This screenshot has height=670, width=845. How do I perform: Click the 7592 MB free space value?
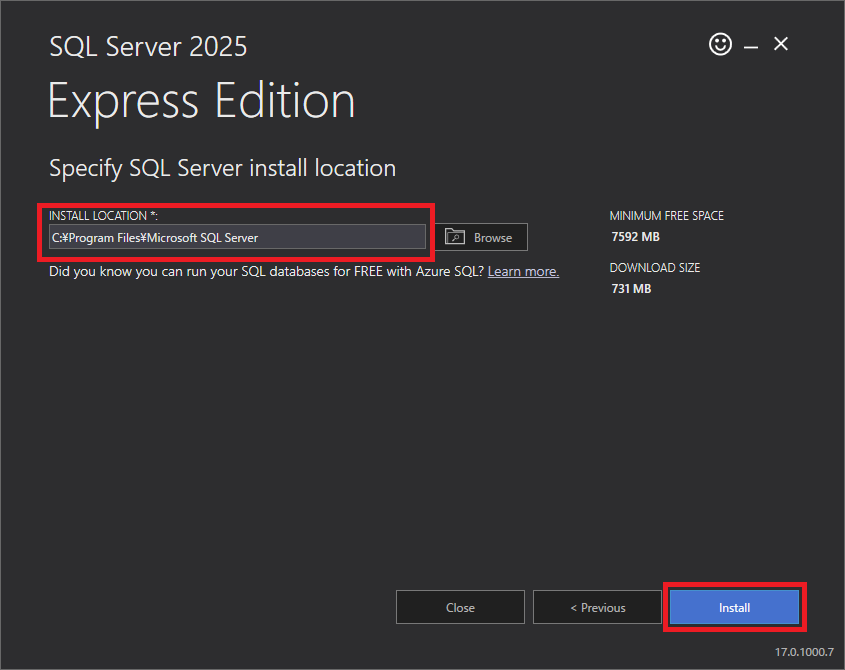pyautogui.click(x=636, y=237)
